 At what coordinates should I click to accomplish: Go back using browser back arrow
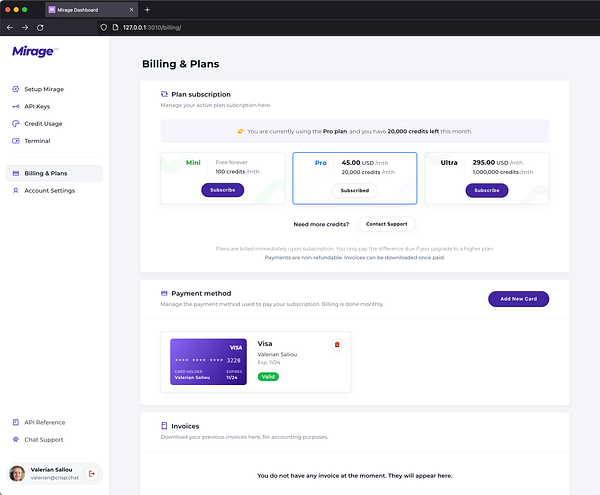pos(10,28)
